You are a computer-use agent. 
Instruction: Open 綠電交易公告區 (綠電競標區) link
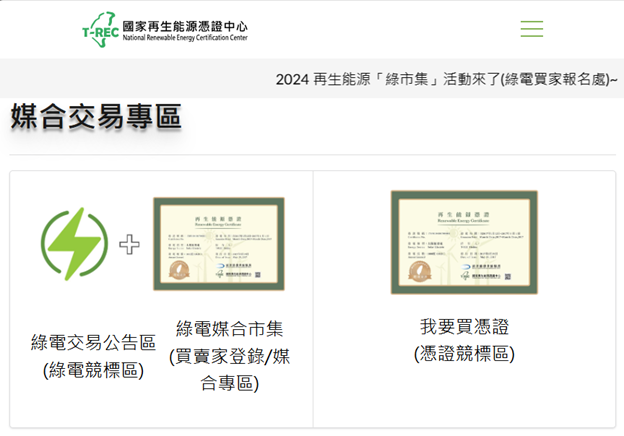tap(93, 356)
